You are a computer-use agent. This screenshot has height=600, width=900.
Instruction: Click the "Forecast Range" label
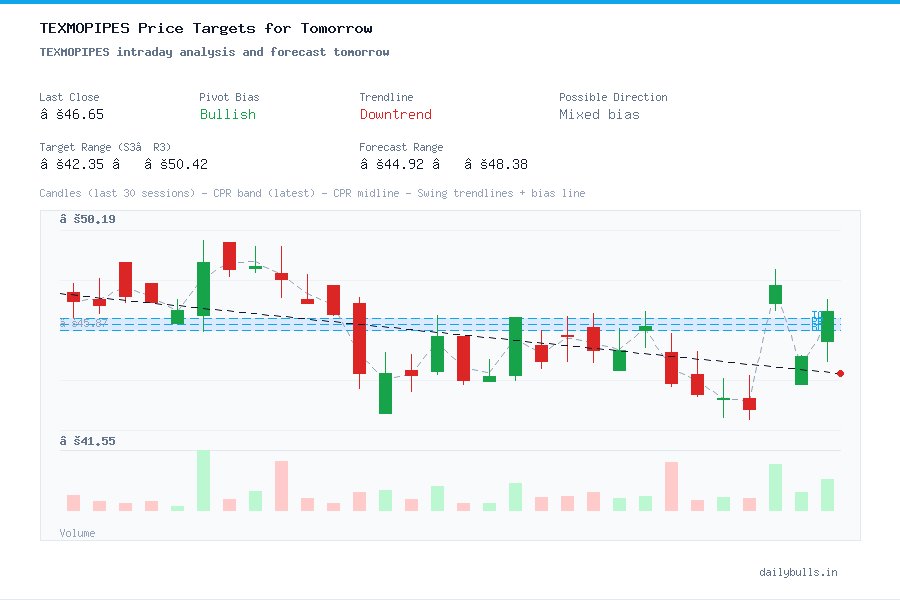(401, 147)
